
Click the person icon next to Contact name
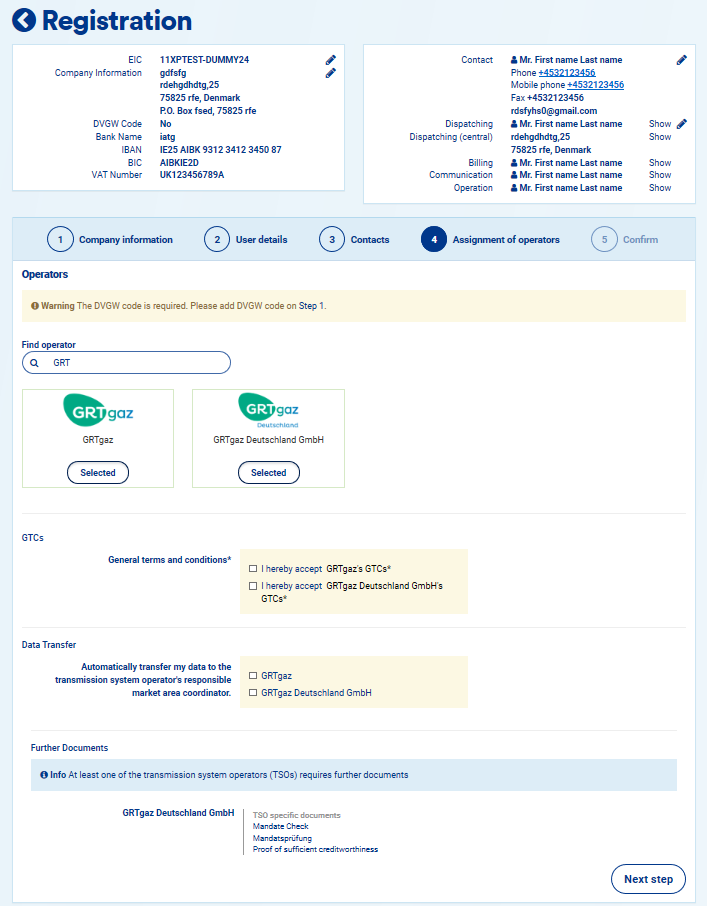coord(514,60)
